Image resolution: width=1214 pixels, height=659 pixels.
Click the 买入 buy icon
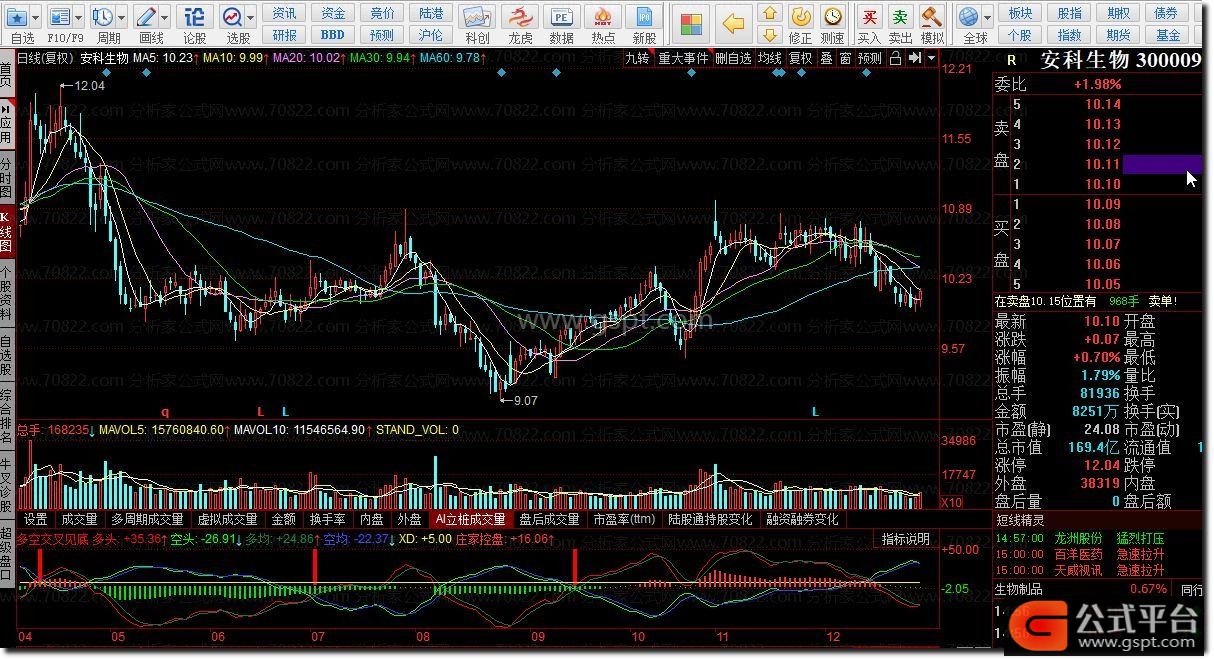(x=870, y=17)
